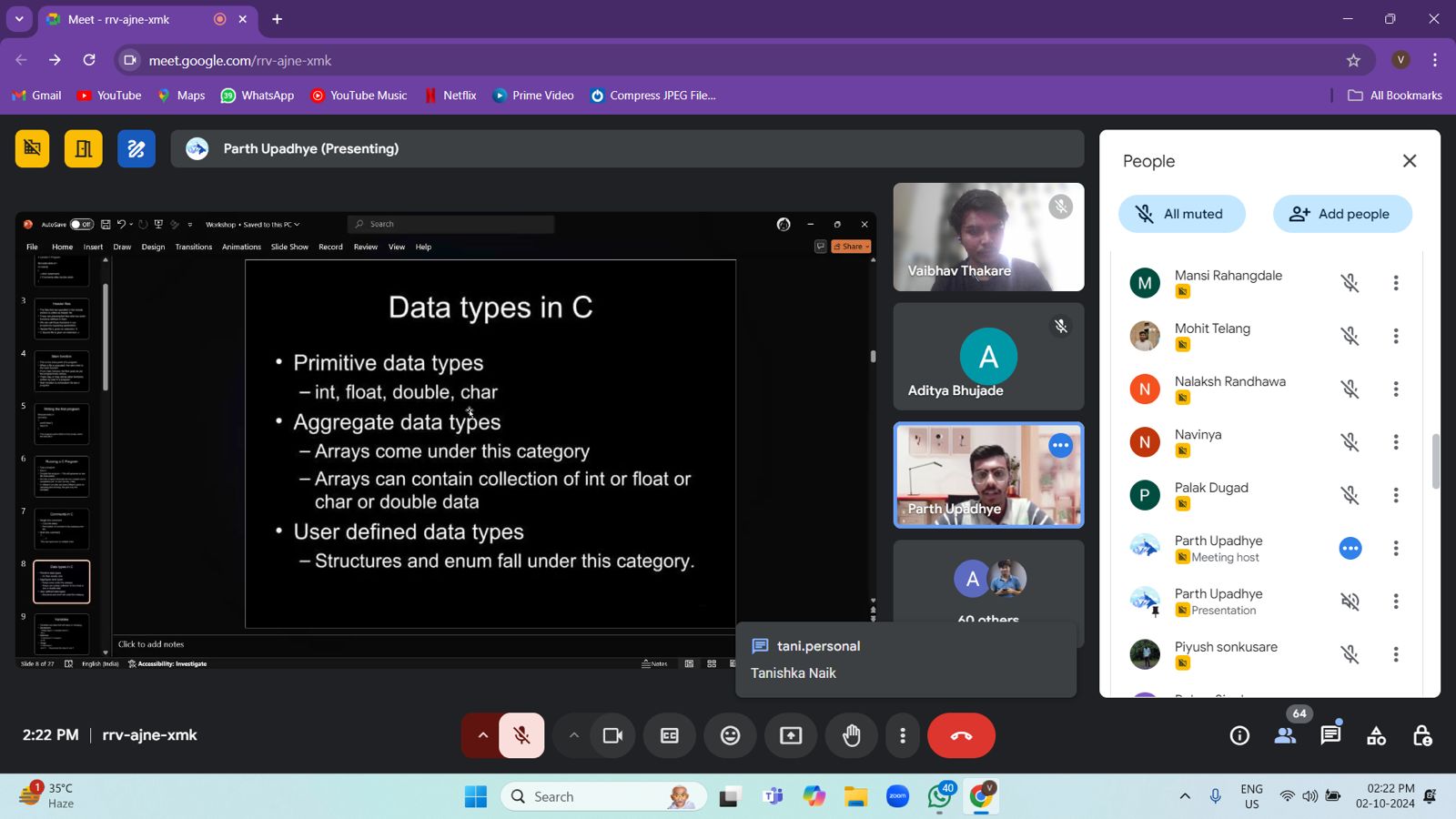Click the Add people button

(x=1341, y=214)
